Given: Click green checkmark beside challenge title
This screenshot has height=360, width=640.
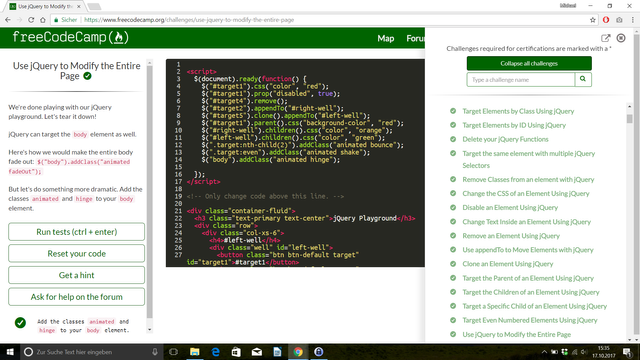Looking at the screenshot, I should coord(87,76).
